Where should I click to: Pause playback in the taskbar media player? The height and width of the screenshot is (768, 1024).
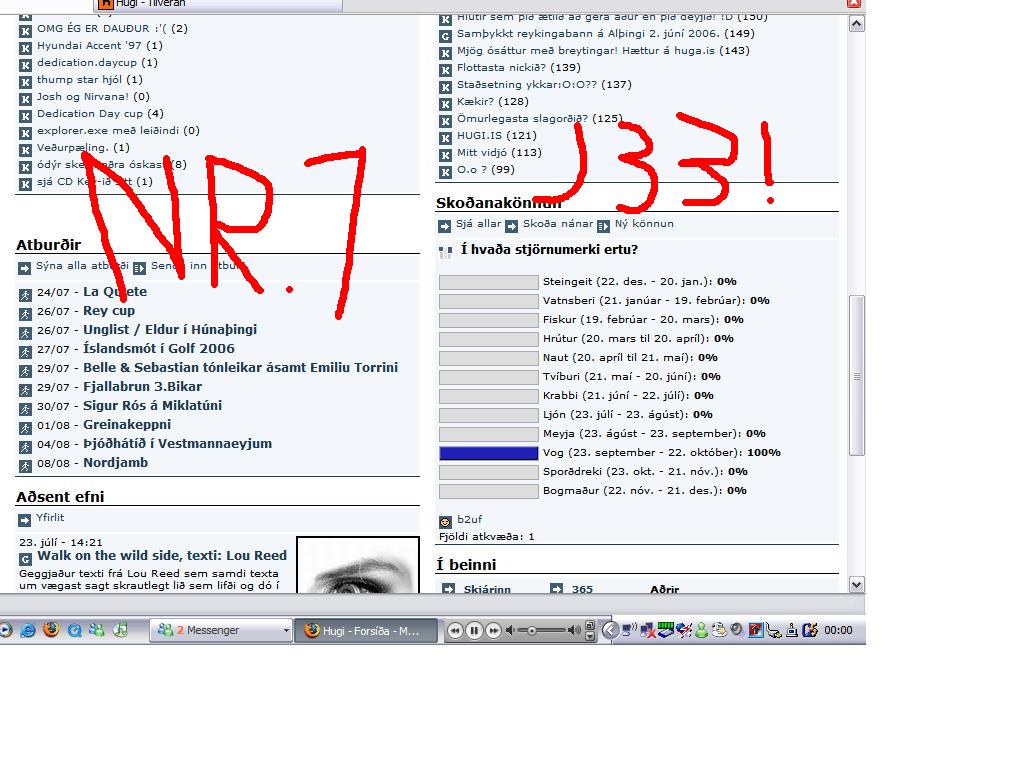pos(474,630)
